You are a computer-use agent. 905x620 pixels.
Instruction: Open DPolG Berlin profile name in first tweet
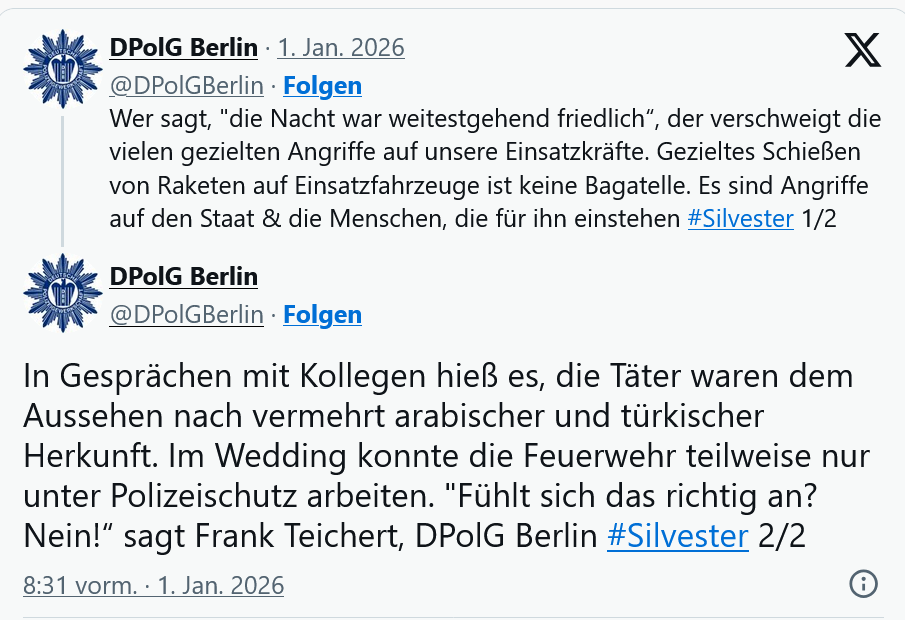tap(183, 47)
